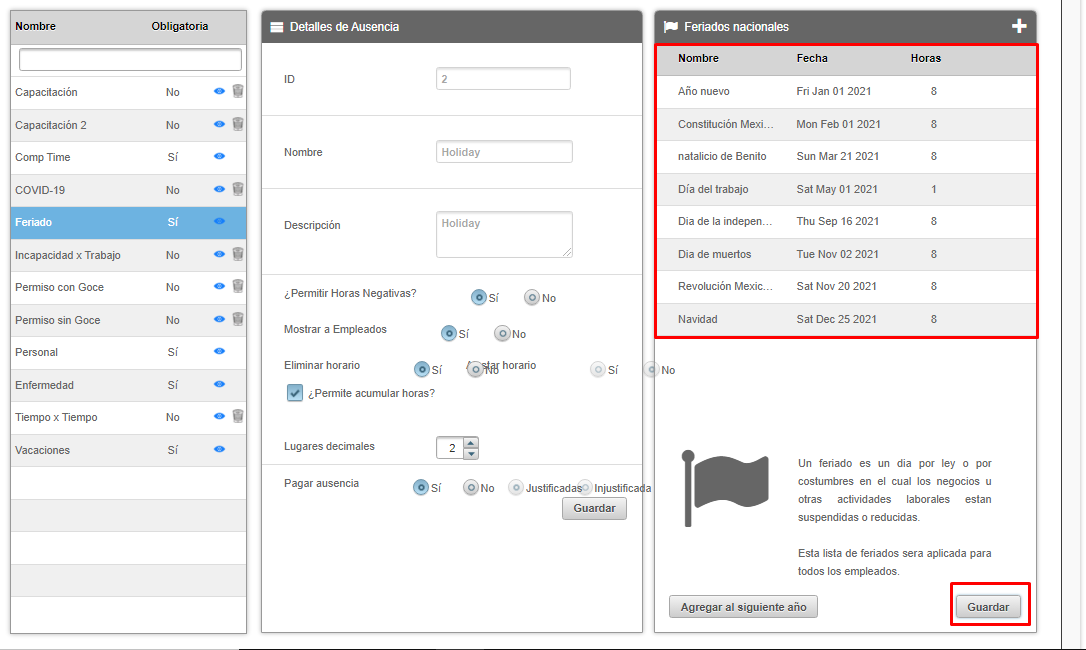Select No for Mostrar a Empleados
This screenshot has width=1086, height=650.
tap(502, 334)
